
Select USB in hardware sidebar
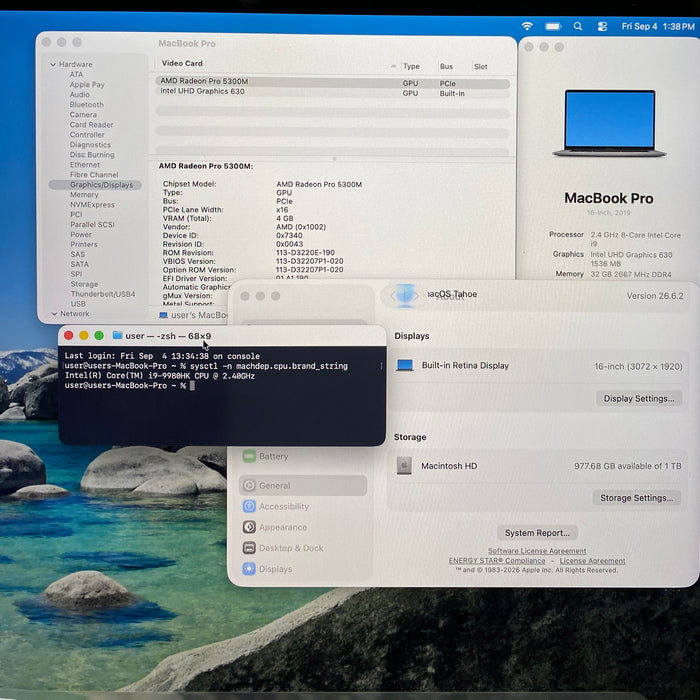click(78, 304)
